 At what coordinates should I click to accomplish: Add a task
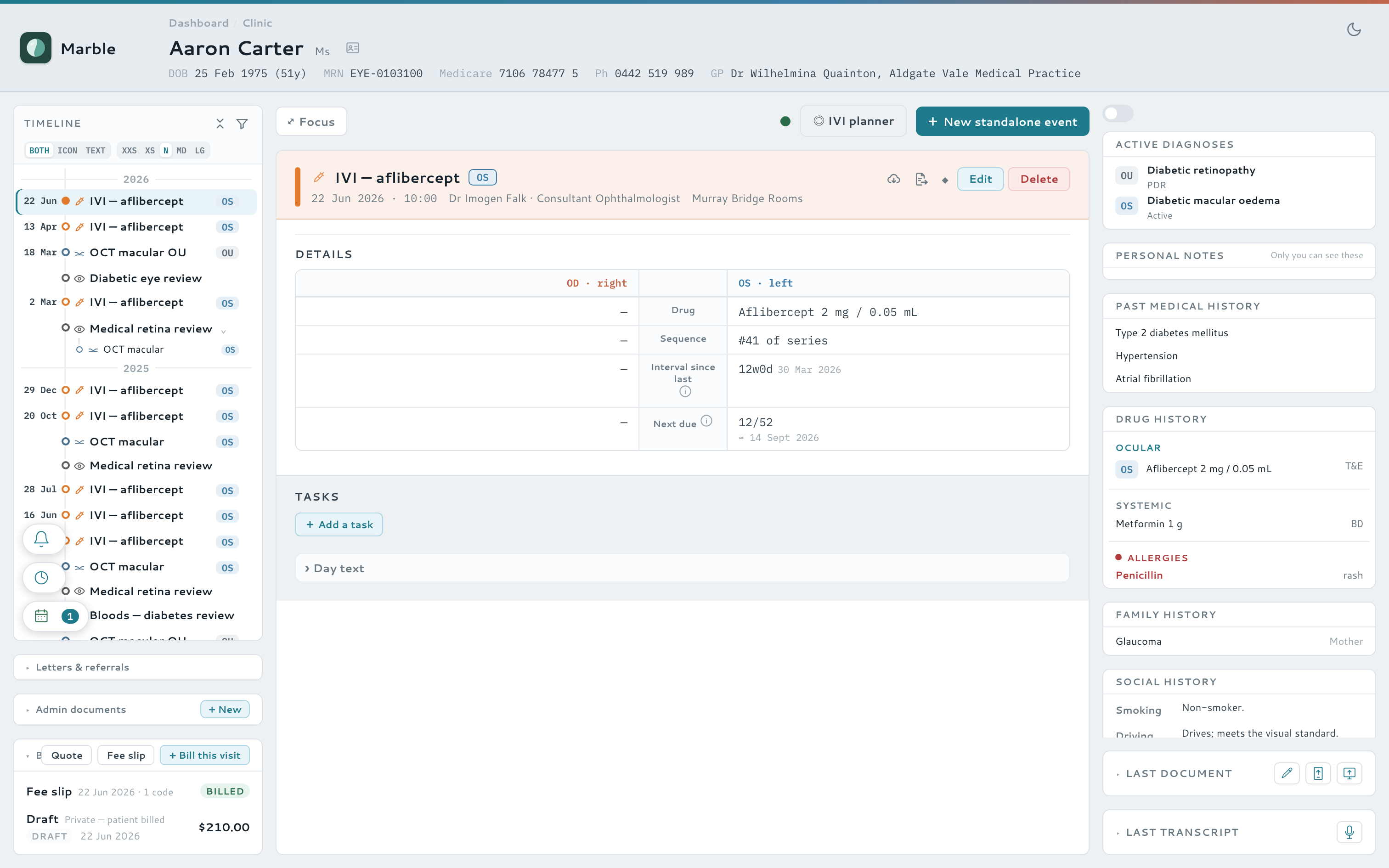339,524
